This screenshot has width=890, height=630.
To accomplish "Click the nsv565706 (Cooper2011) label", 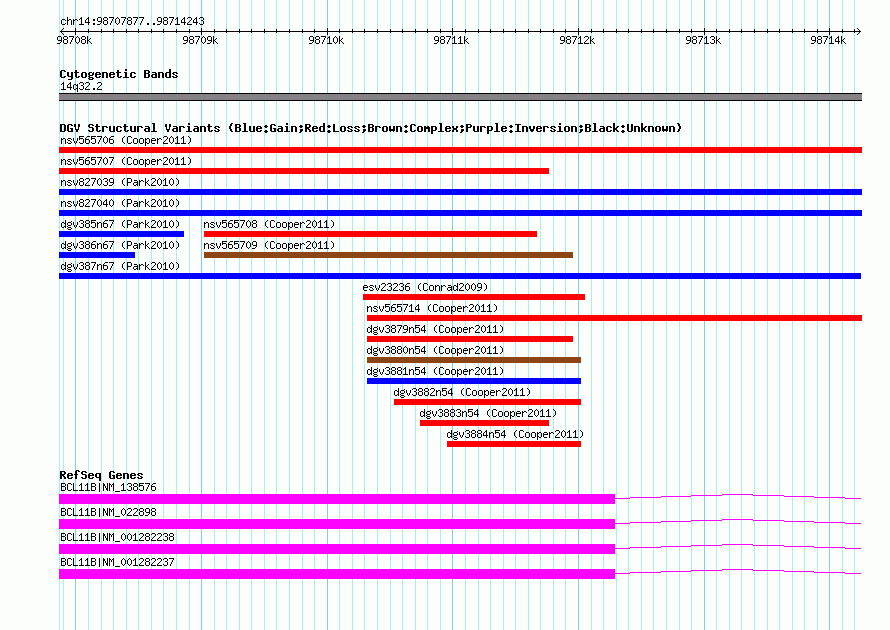I will tap(126, 140).
